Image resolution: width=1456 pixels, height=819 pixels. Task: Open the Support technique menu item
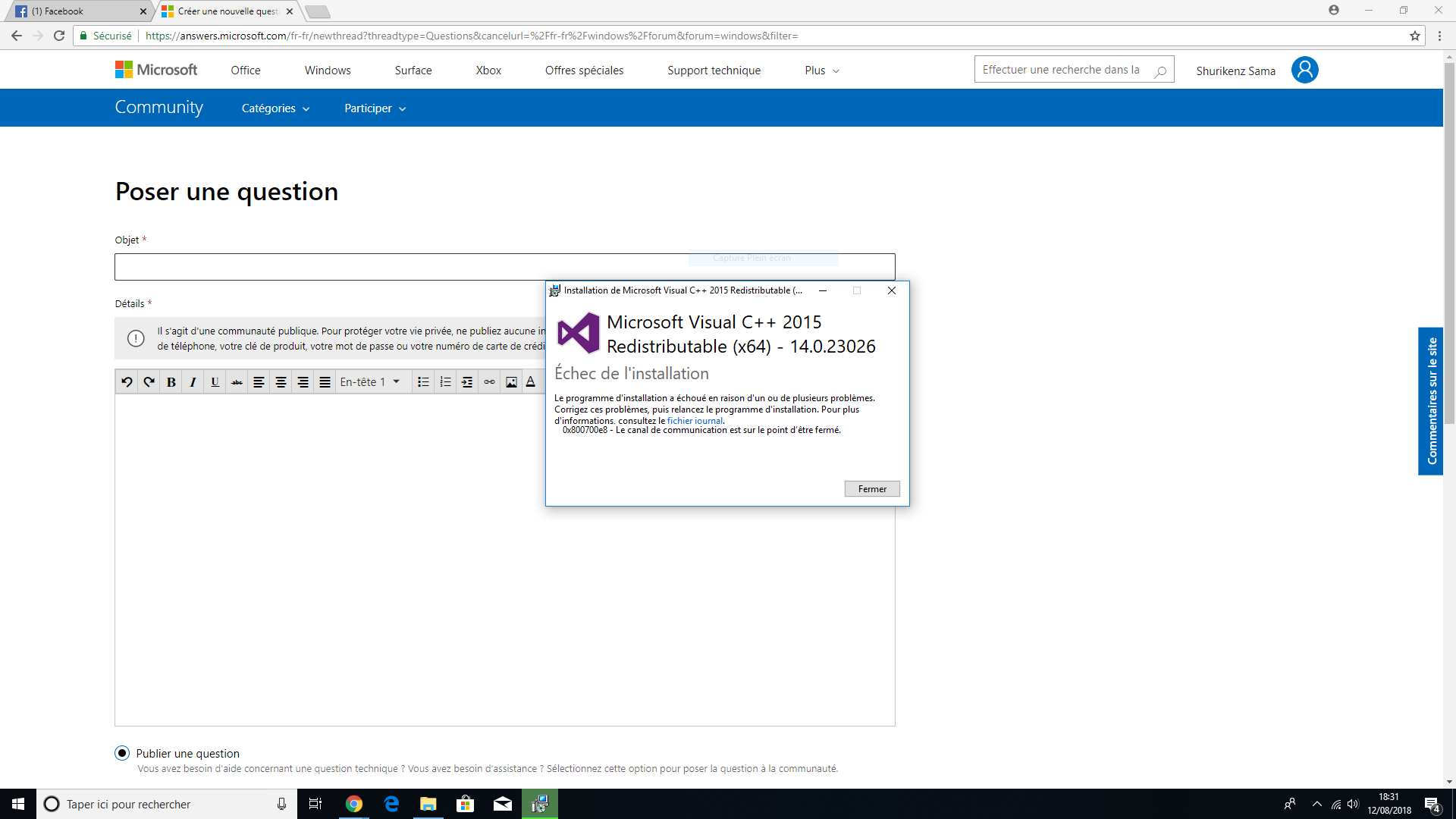(x=714, y=71)
